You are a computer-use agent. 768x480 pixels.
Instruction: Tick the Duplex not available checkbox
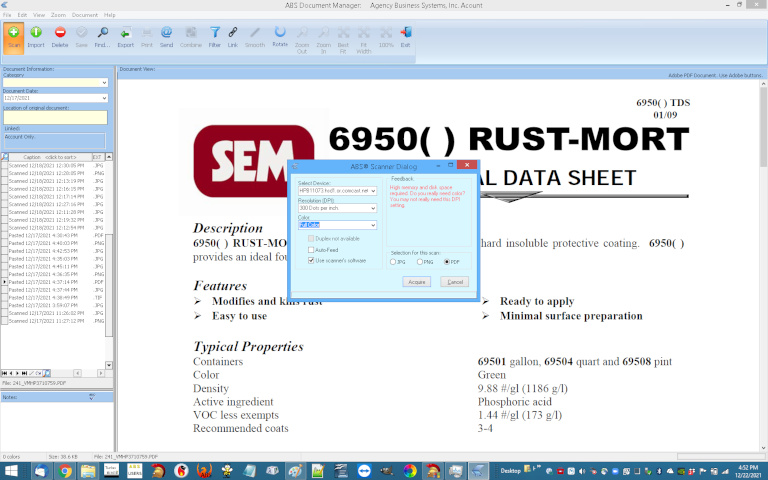[311, 239]
